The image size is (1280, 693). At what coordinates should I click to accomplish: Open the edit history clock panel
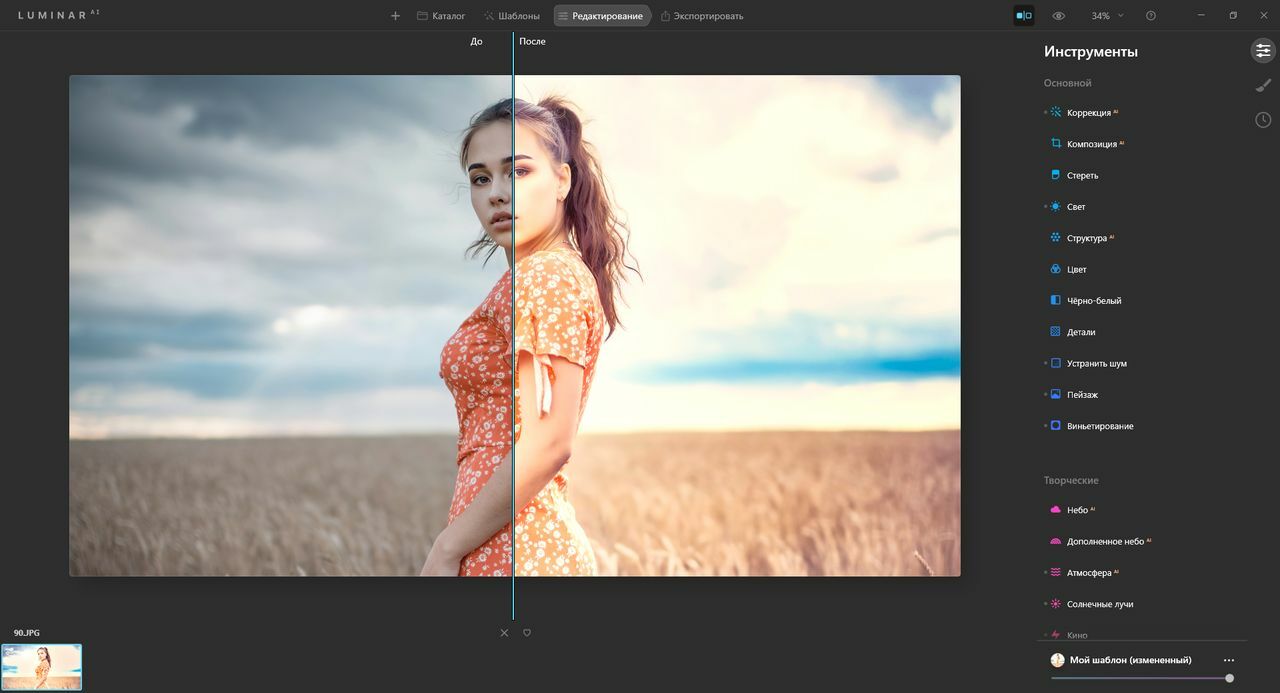click(x=1263, y=120)
